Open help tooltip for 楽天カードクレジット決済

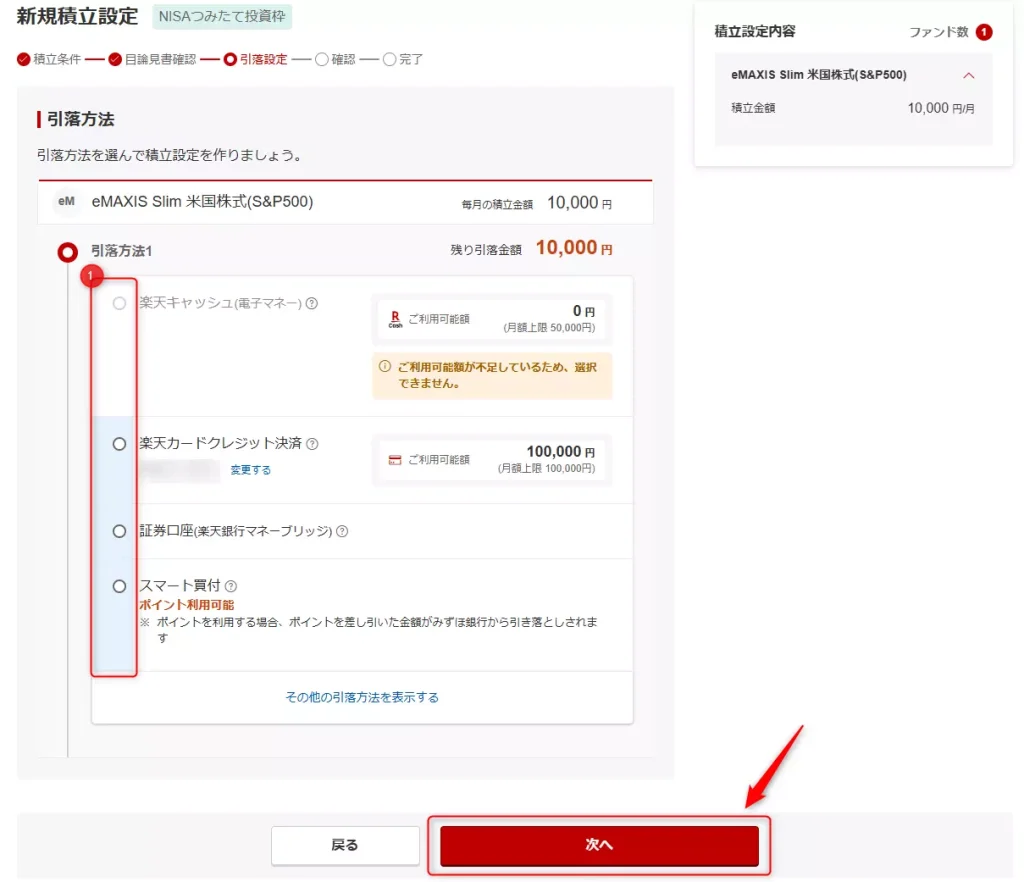pos(310,444)
